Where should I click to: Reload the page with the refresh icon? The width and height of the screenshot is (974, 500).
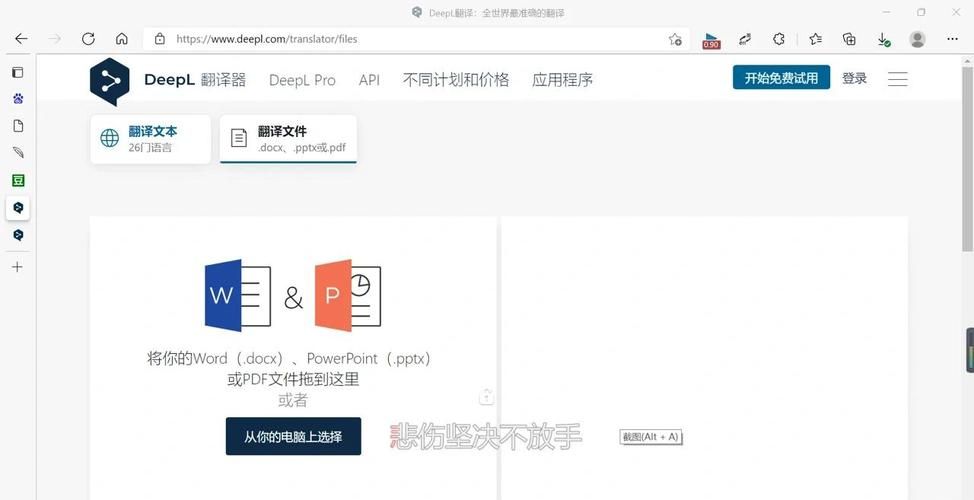pos(88,39)
